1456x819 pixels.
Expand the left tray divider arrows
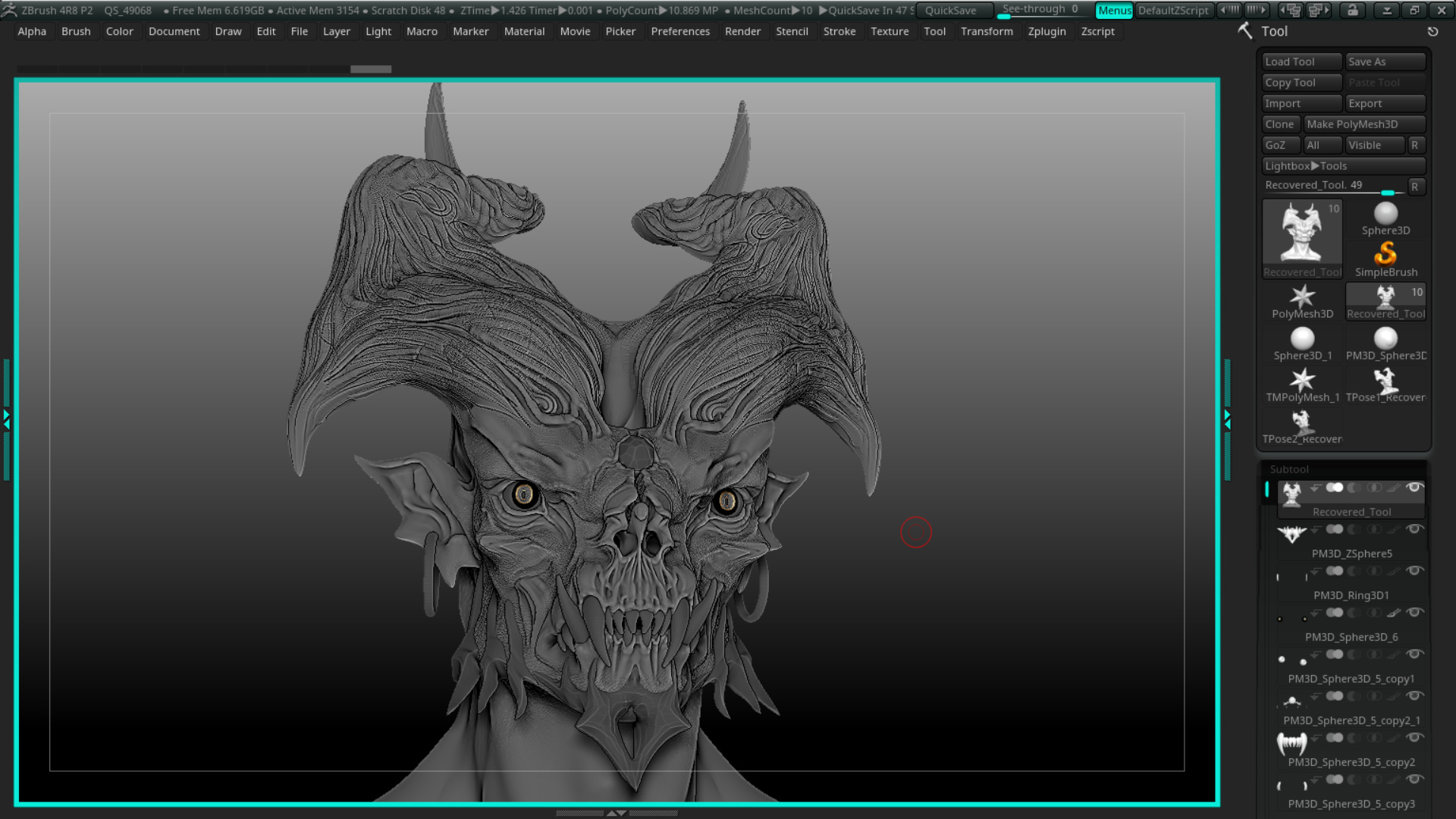[6, 419]
